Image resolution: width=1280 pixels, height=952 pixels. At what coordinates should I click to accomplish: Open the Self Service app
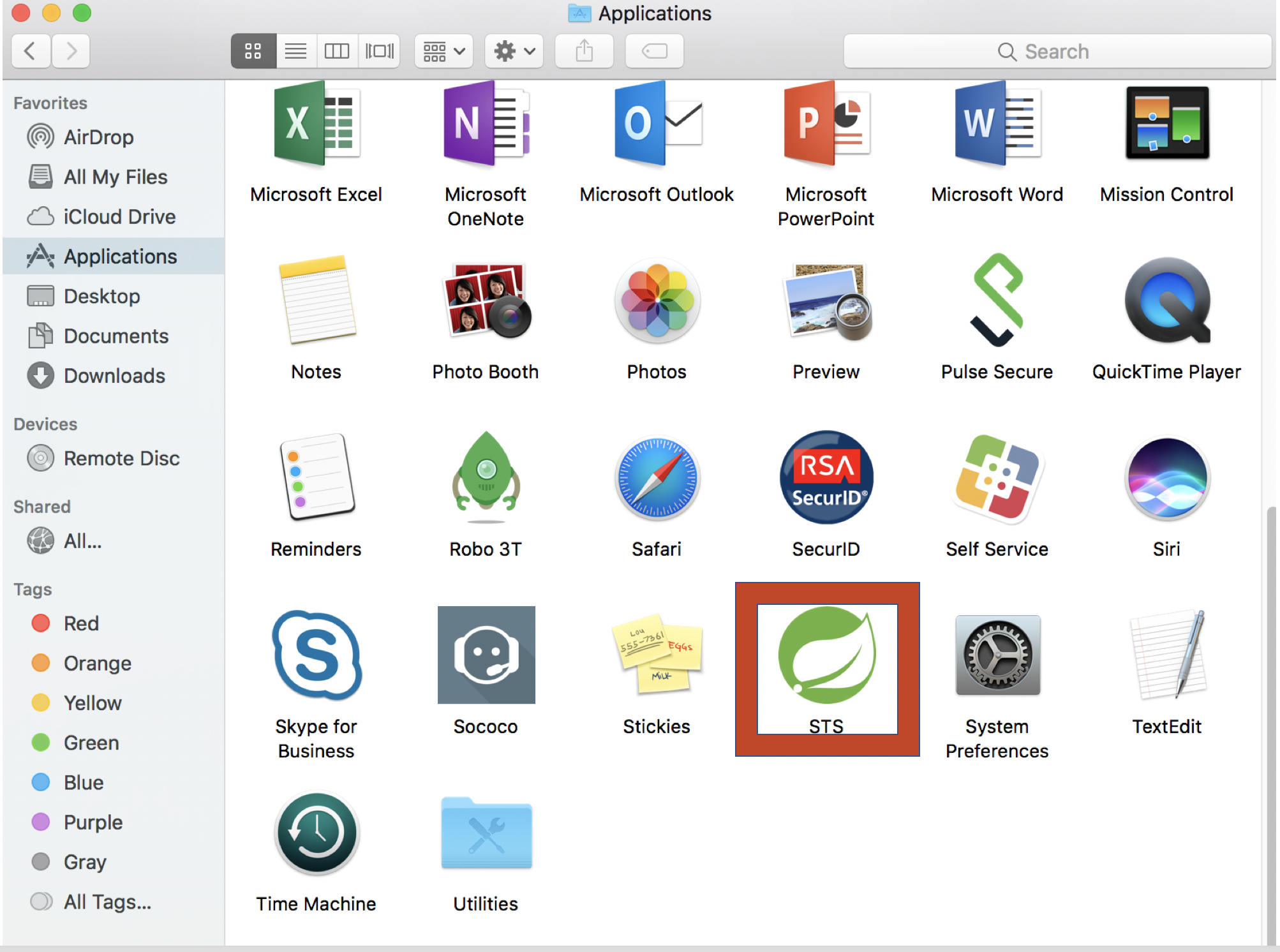click(997, 479)
